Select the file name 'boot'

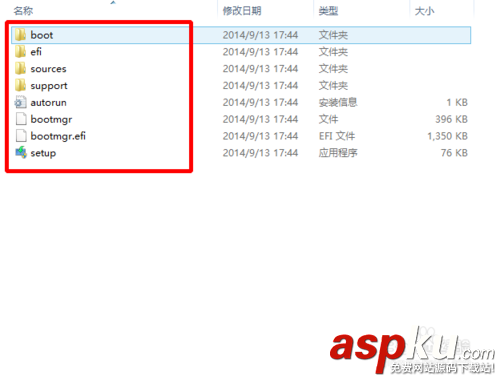pos(42,35)
